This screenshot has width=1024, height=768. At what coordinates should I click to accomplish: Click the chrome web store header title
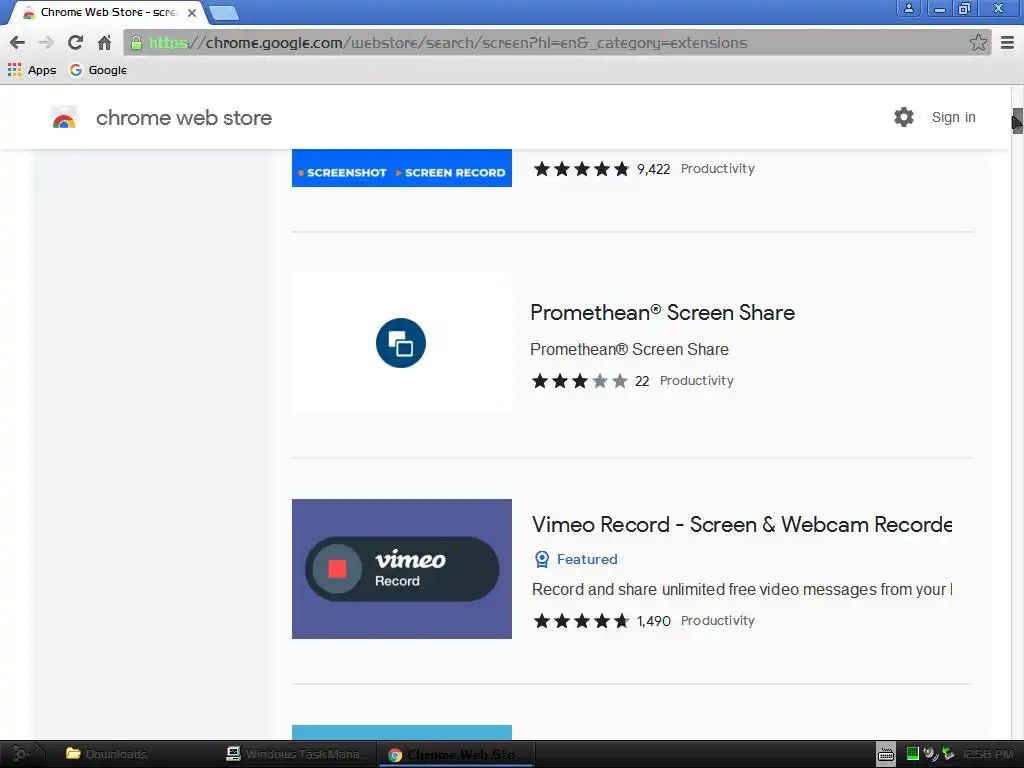click(184, 118)
